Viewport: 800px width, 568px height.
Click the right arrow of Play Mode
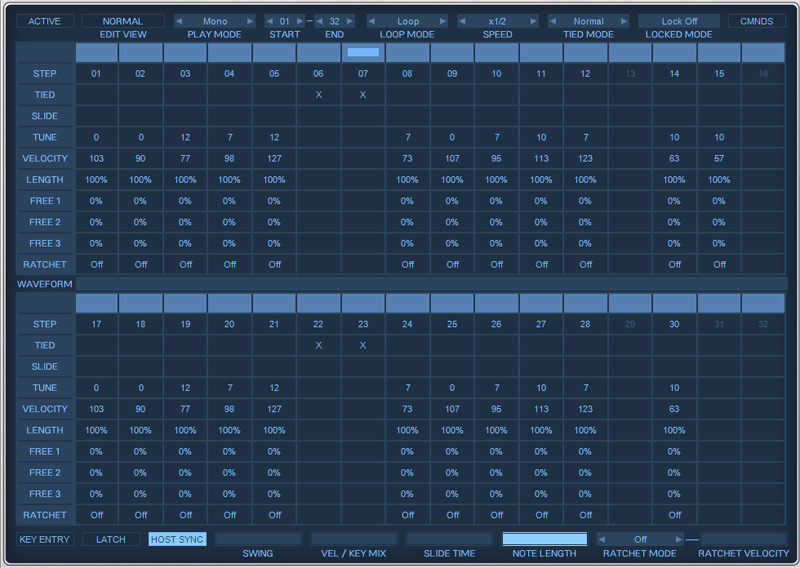pyautogui.click(x=250, y=21)
